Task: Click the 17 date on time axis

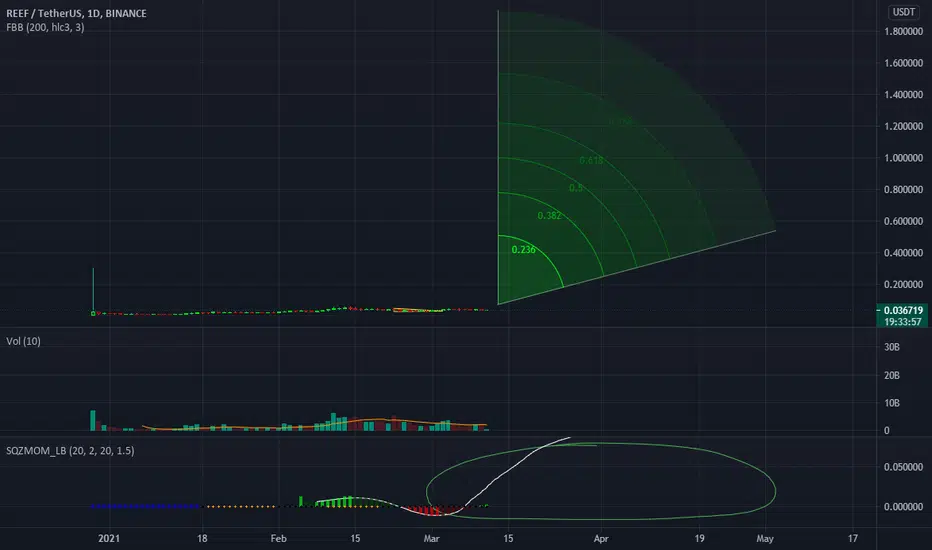Action: [852, 539]
